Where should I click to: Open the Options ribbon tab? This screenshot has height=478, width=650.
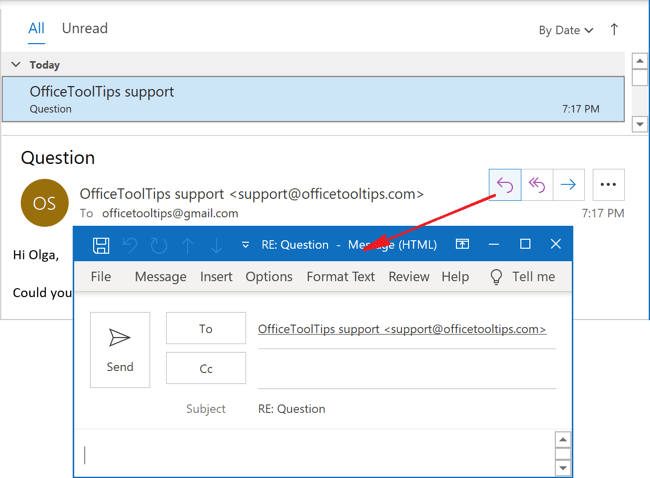(269, 277)
